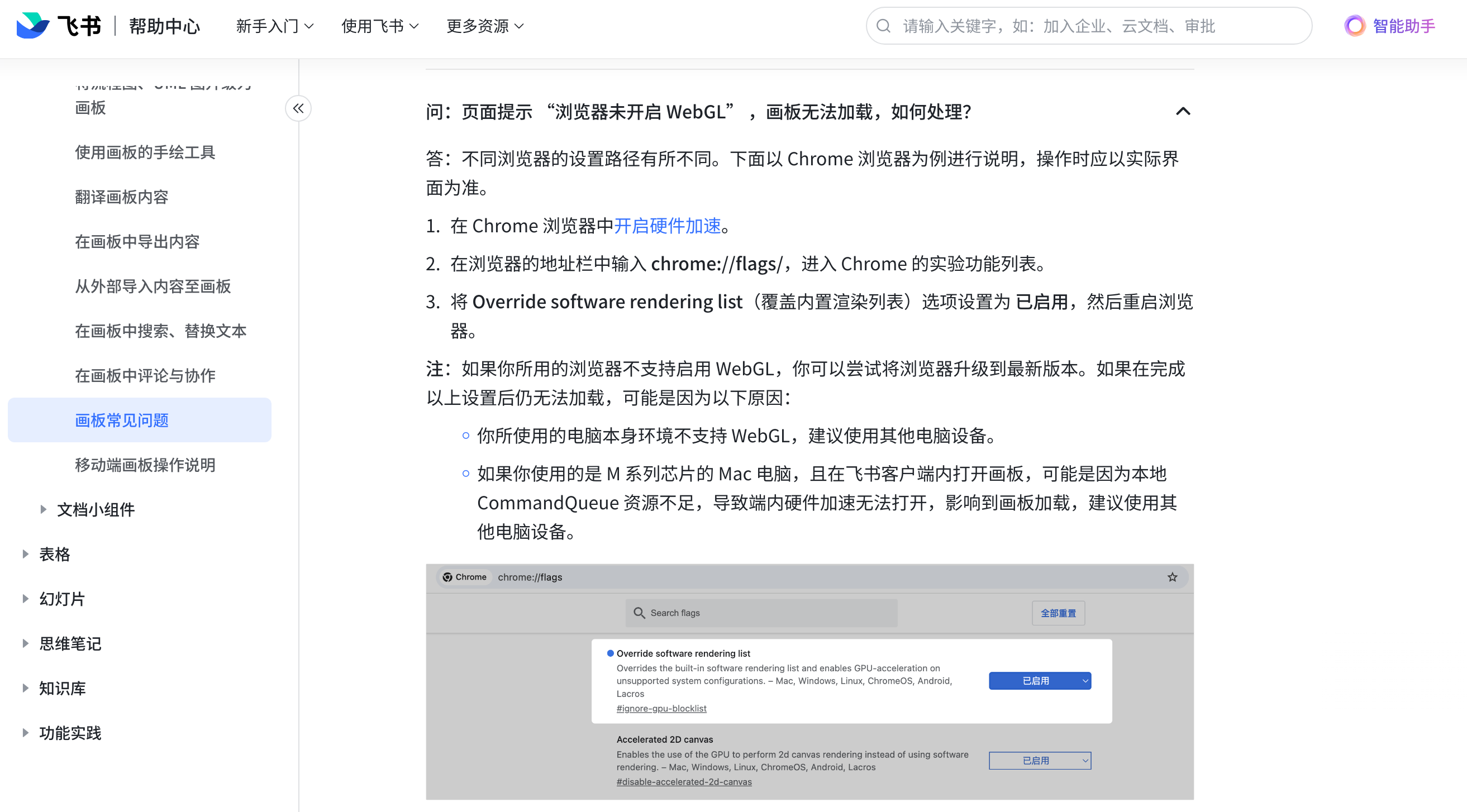Expand the 知识库 sidebar section
The image size is (1467, 812).
(26, 688)
